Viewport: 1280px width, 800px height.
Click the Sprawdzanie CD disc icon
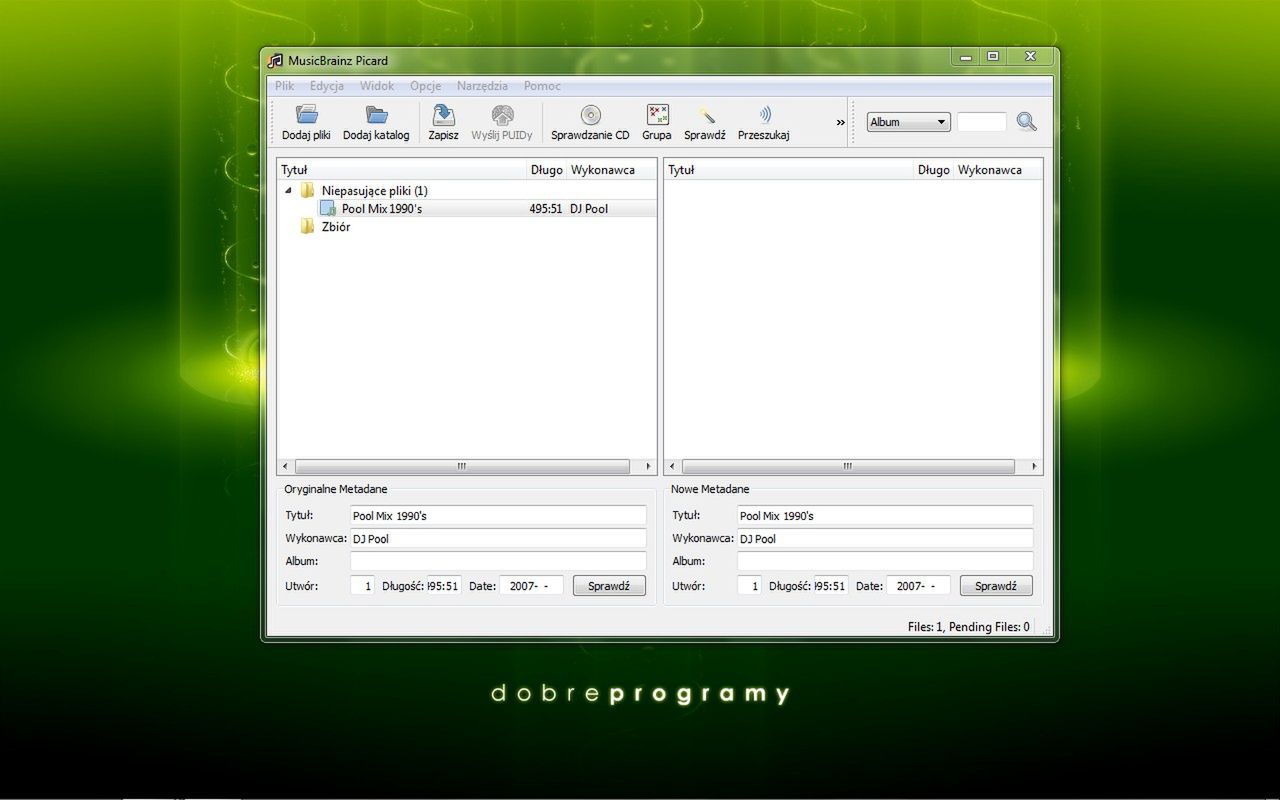click(590, 115)
